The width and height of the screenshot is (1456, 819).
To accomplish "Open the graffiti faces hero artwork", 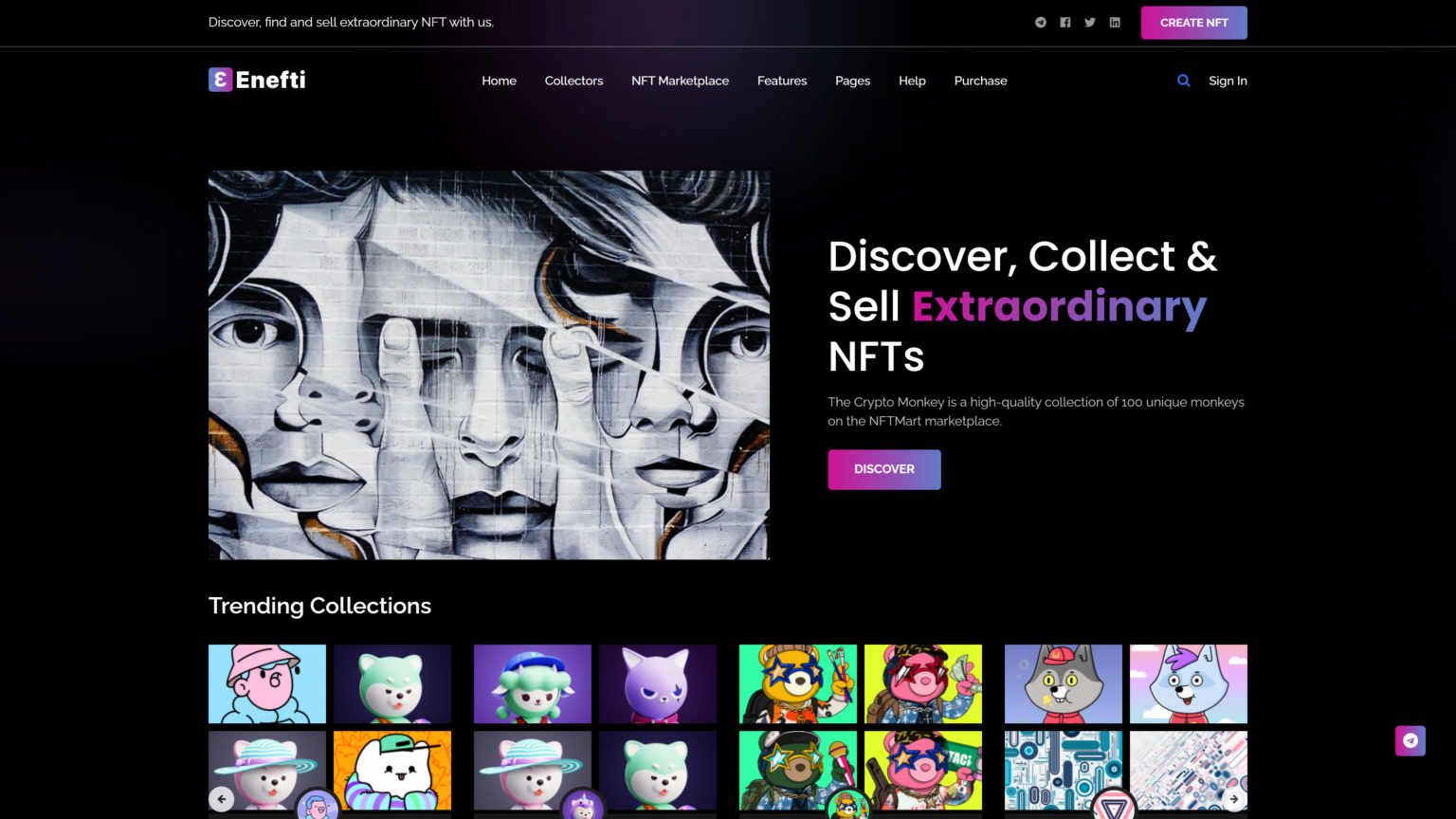I will pyautogui.click(x=489, y=364).
